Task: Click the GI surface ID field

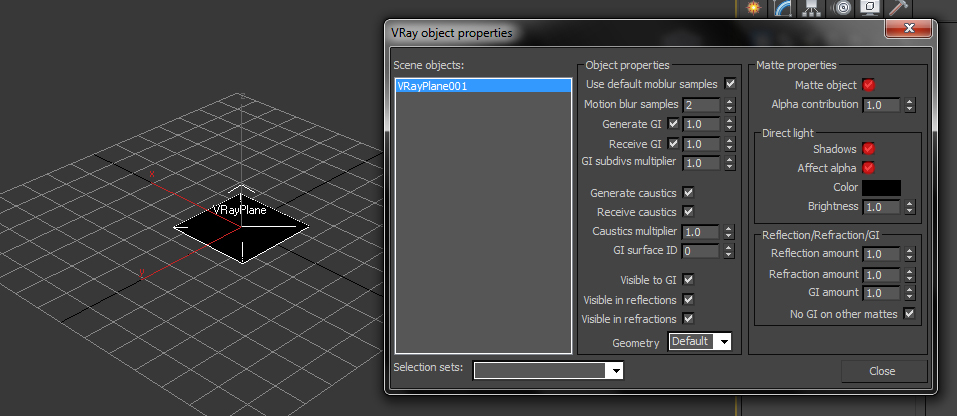Action: (701, 251)
